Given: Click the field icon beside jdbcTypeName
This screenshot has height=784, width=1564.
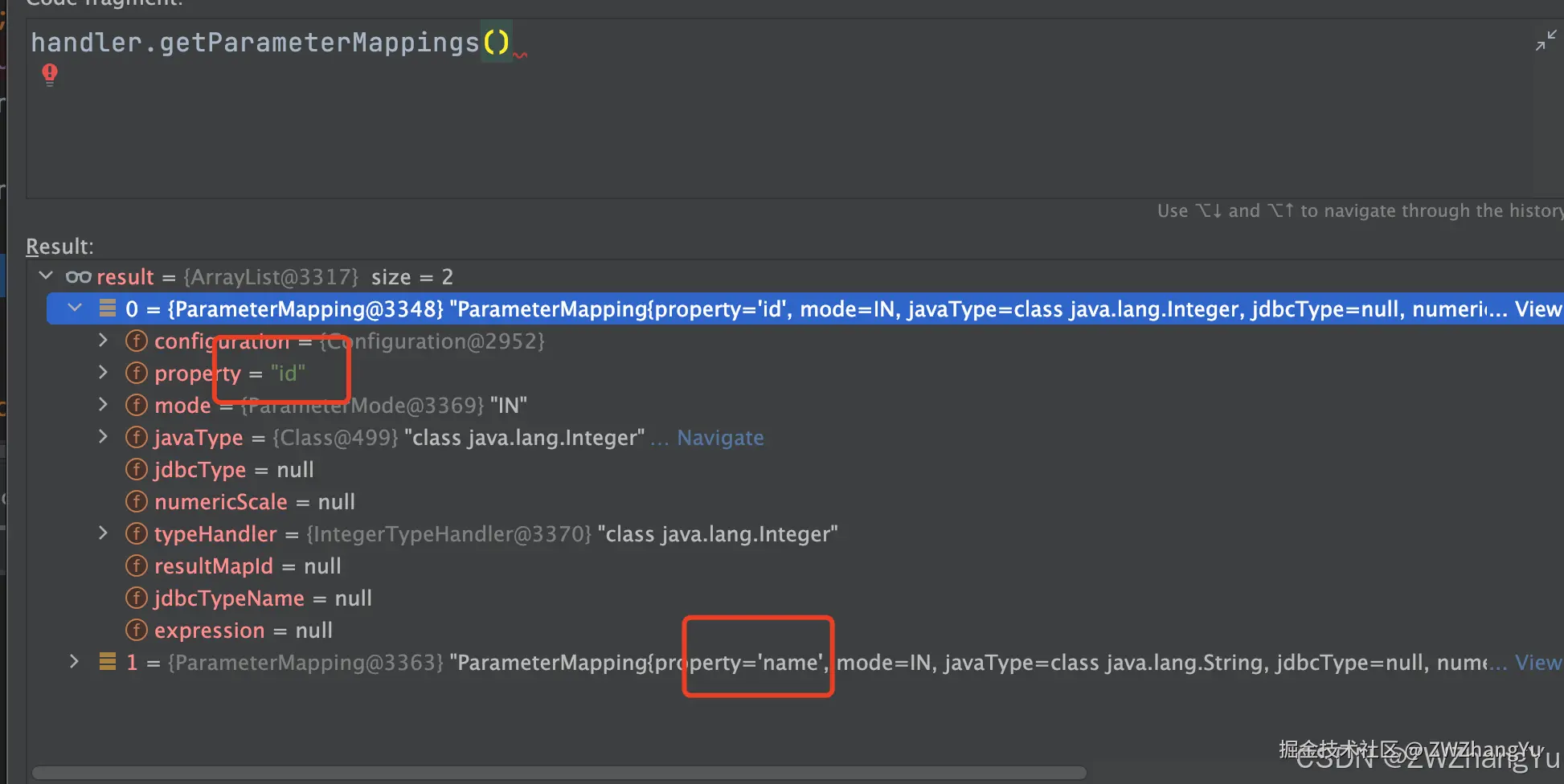Looking at the screenshot, I should pyautogui.click(x=137, y=598).
